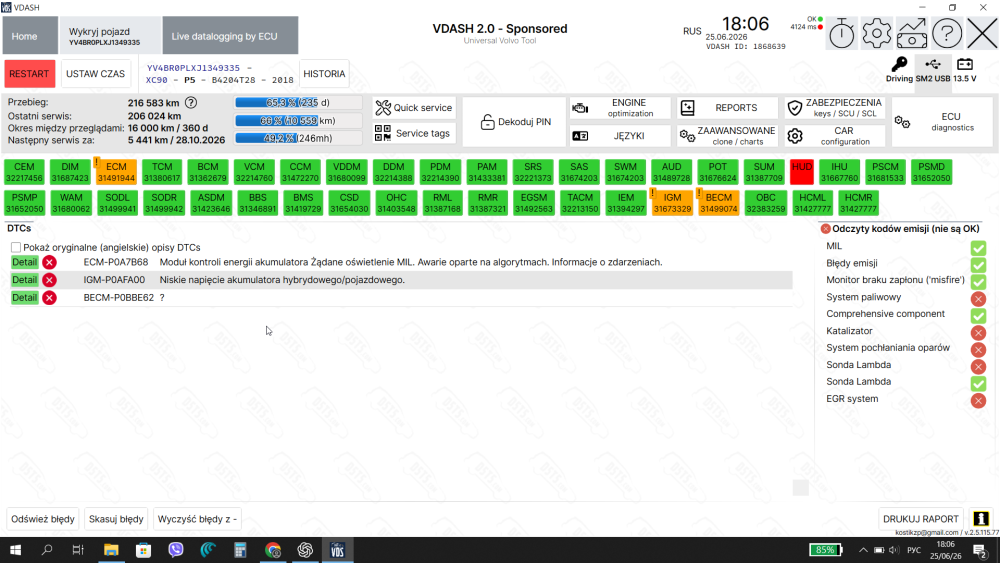1000x563 pixels.
Task: Click Wyczyść błędy z - button
Action: coord(197,519)
